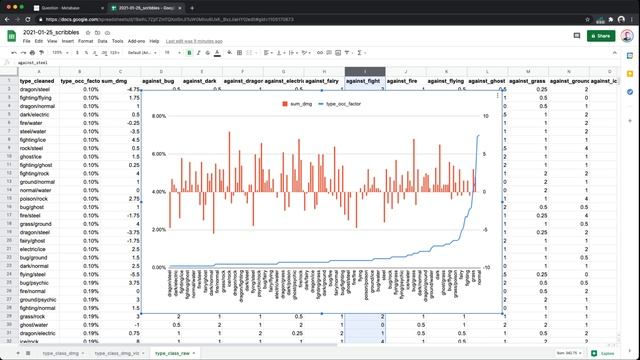The height and width of the screenshot is (360, 640).
Task: Open the Add-ons menu
Action: [136, 41]
